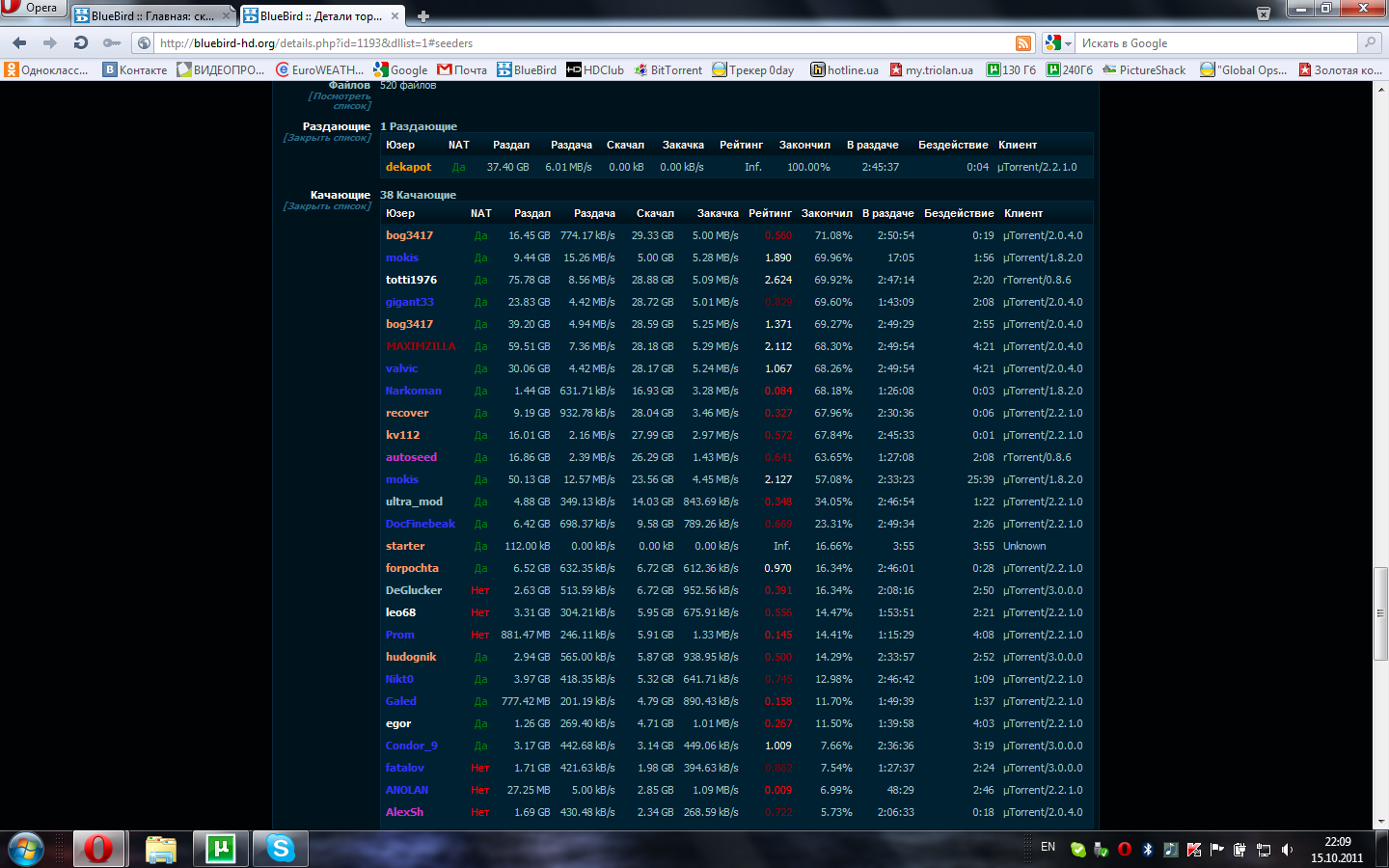Open the BlueBird bookmark
Screen dimensions: 1389x868
(527, 69)
